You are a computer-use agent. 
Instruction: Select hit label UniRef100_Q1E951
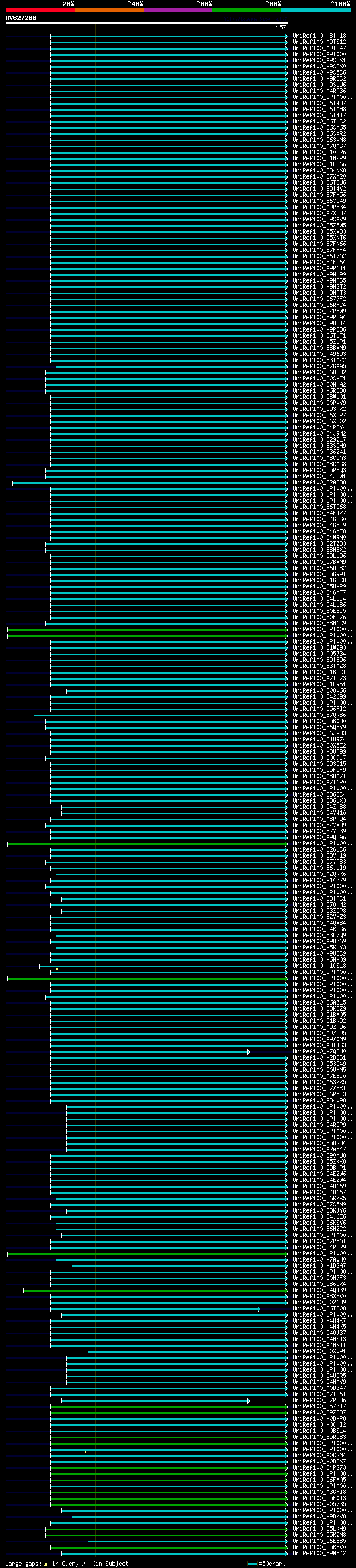[x=319, y=684]
